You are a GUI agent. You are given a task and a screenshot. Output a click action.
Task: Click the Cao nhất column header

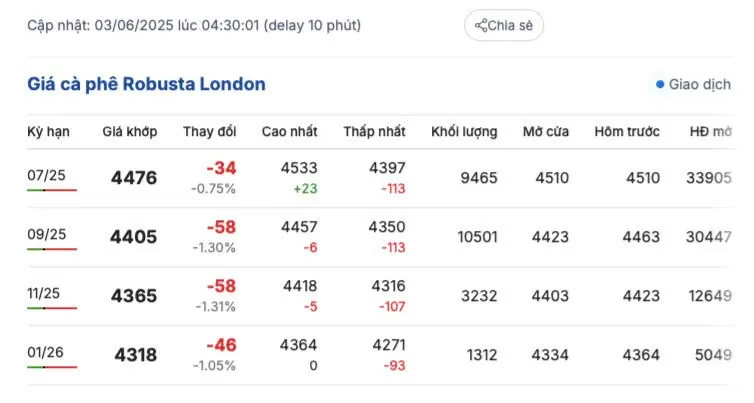(x=289, y=132)
